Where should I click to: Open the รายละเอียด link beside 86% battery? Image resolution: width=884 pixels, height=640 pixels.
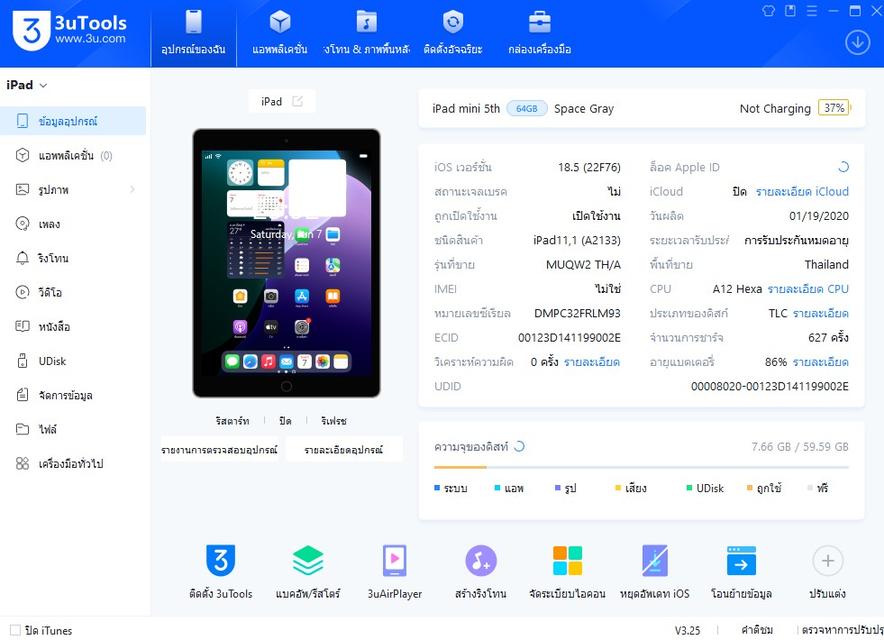[x=820, y=362]
